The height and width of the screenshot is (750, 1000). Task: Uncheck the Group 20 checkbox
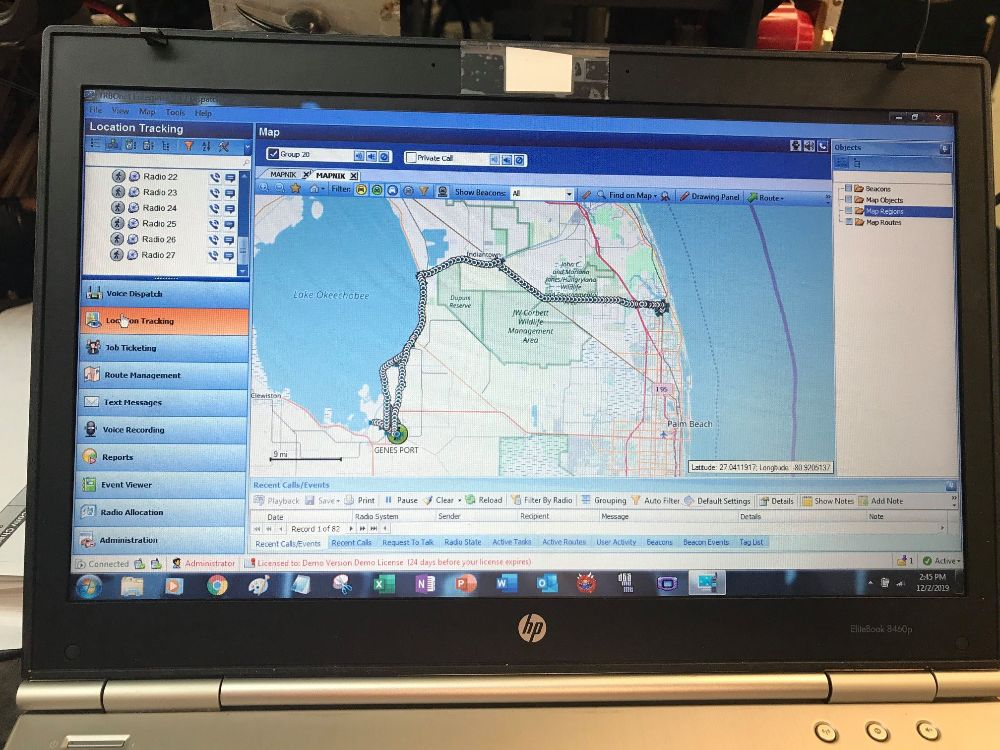[x=273, y=155]
